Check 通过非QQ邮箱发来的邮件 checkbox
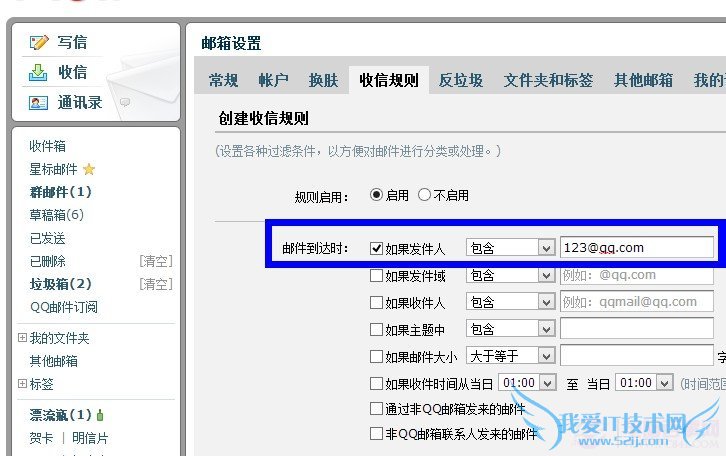The image size is (726, 456). [376, 409]
